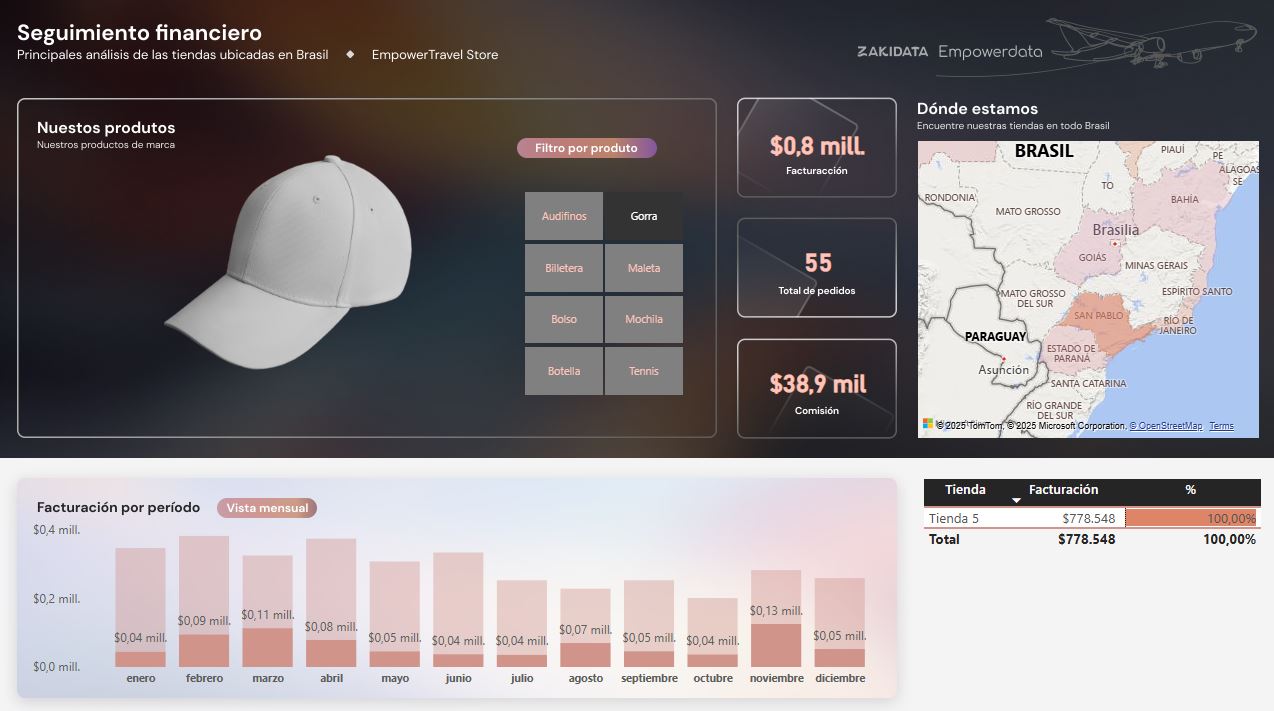Choose the Bolso product tile

click(x=564, y=320)
